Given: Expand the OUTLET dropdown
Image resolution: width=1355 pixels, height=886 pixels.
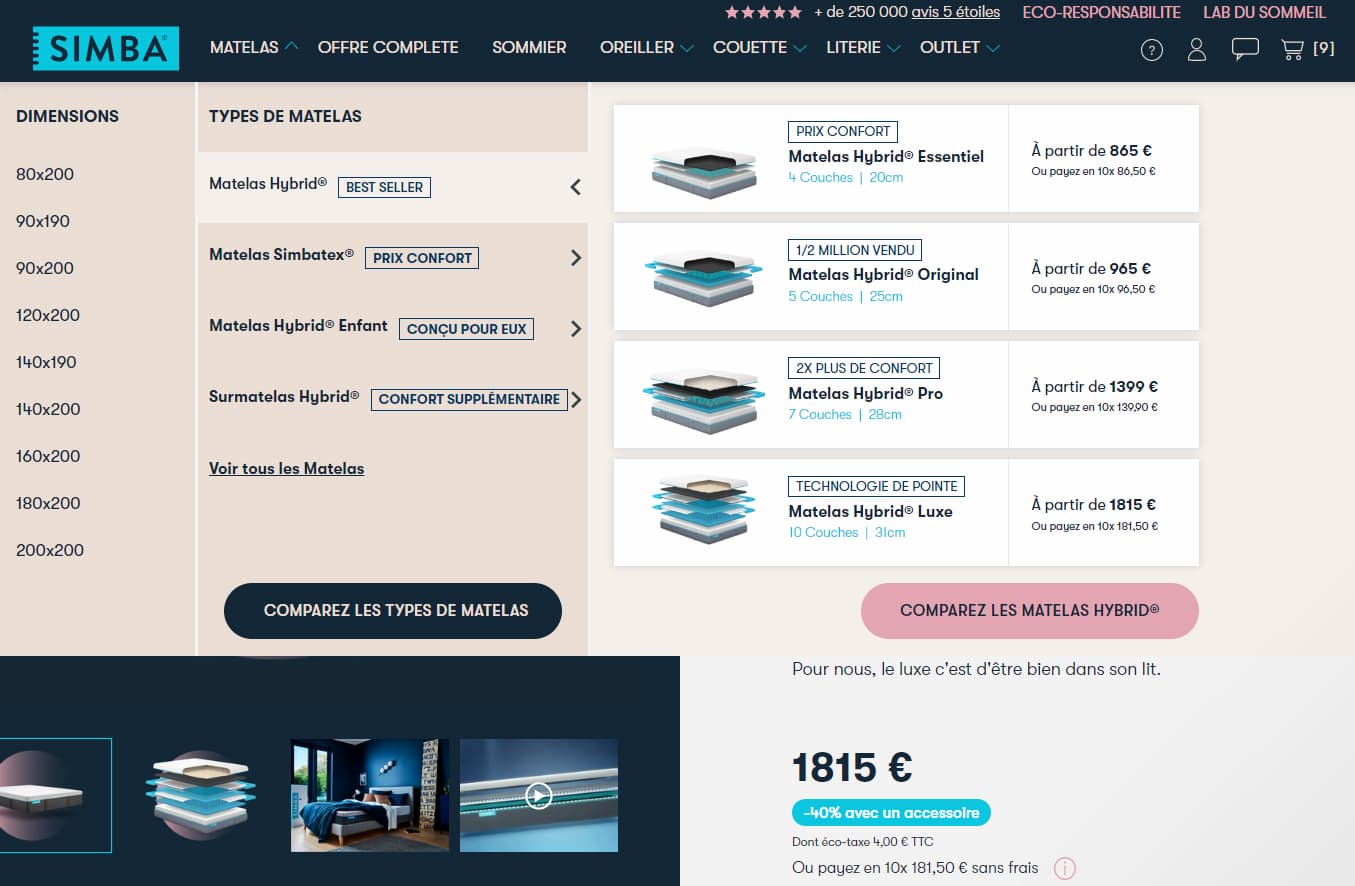Looking at the screenshot, I should [x=958, y=47].
